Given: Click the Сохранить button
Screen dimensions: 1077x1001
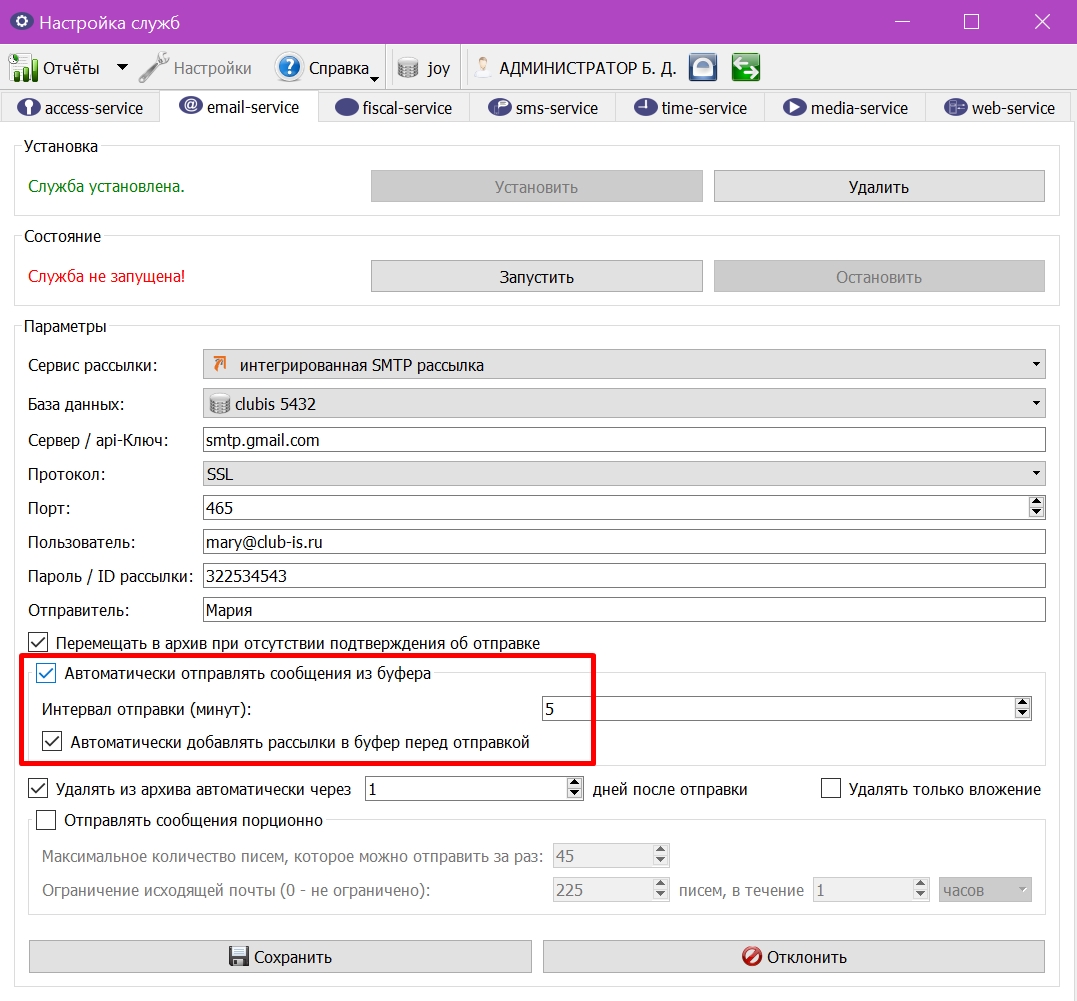Looking at the screenshot, I should point(280,956).
